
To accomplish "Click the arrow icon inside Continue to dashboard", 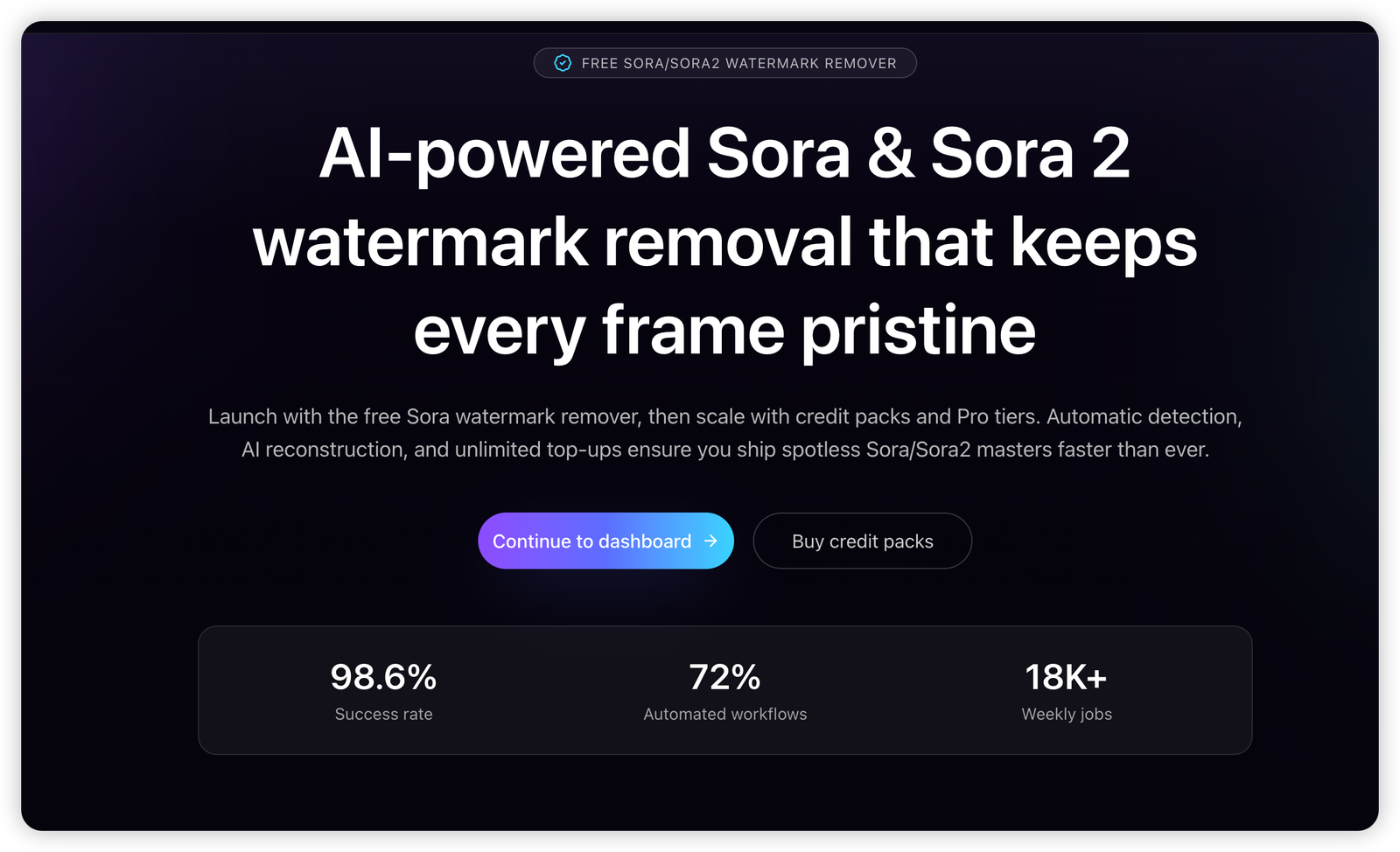I will click(x=710, y=541).
